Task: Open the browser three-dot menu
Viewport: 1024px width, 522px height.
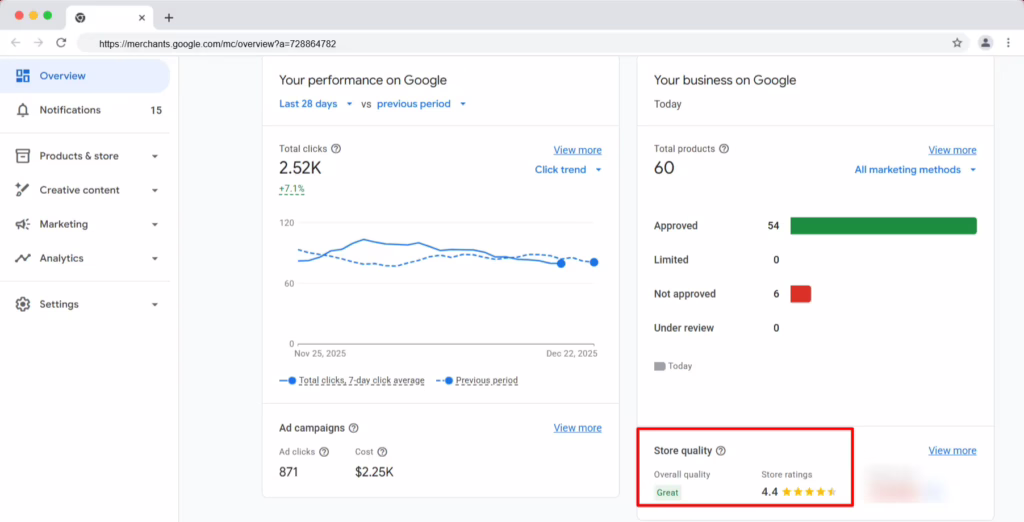Action: (1010, 43)
